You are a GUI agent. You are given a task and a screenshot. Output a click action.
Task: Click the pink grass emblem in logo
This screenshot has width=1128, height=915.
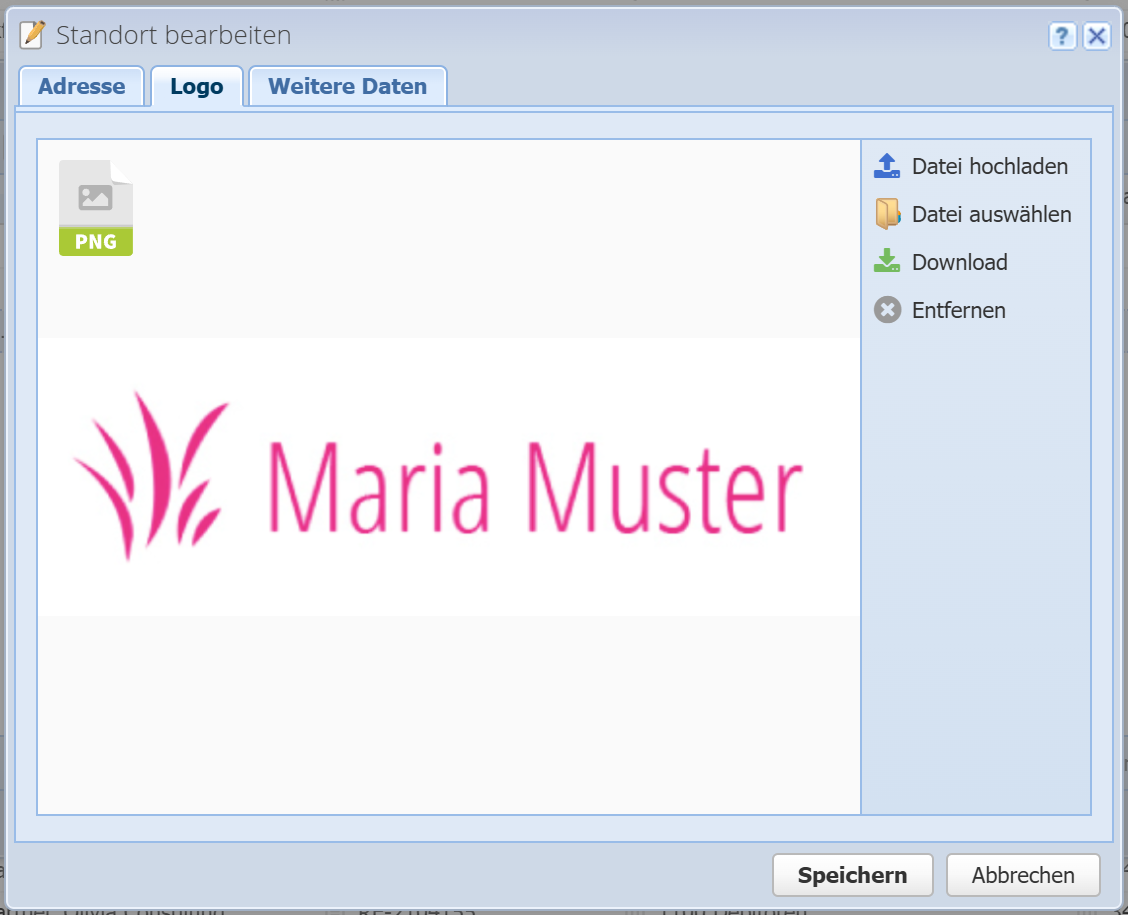click(150, 474)
